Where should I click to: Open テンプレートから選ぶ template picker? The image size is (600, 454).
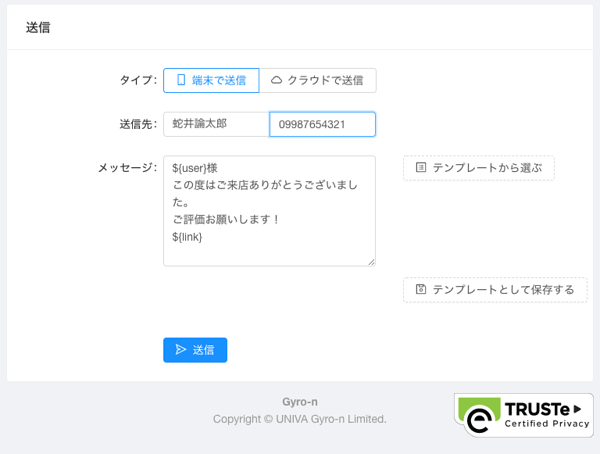tap(479, 168)
